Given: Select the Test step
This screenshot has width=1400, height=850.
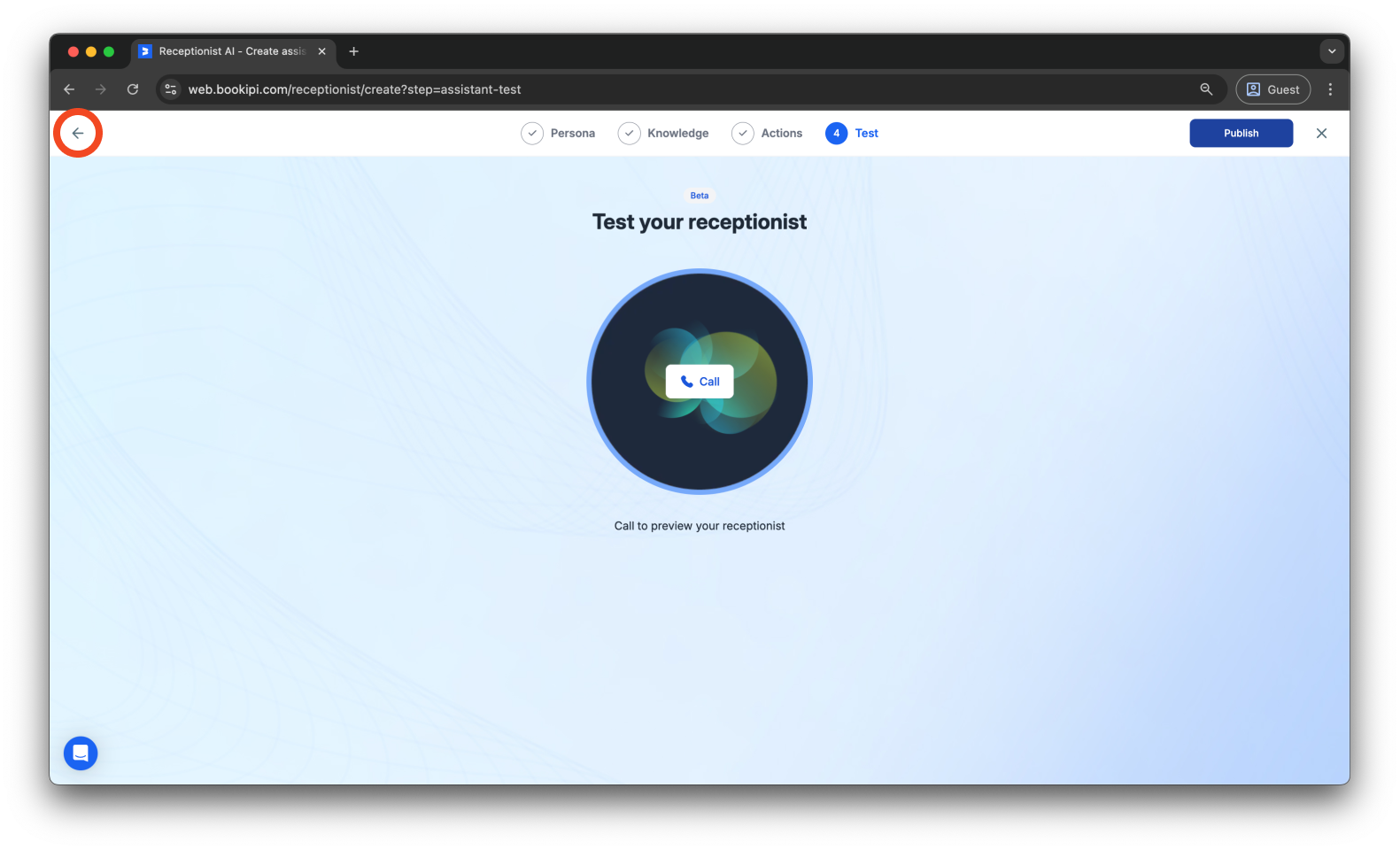Looking at the screenshot, I should pos(852,133).
